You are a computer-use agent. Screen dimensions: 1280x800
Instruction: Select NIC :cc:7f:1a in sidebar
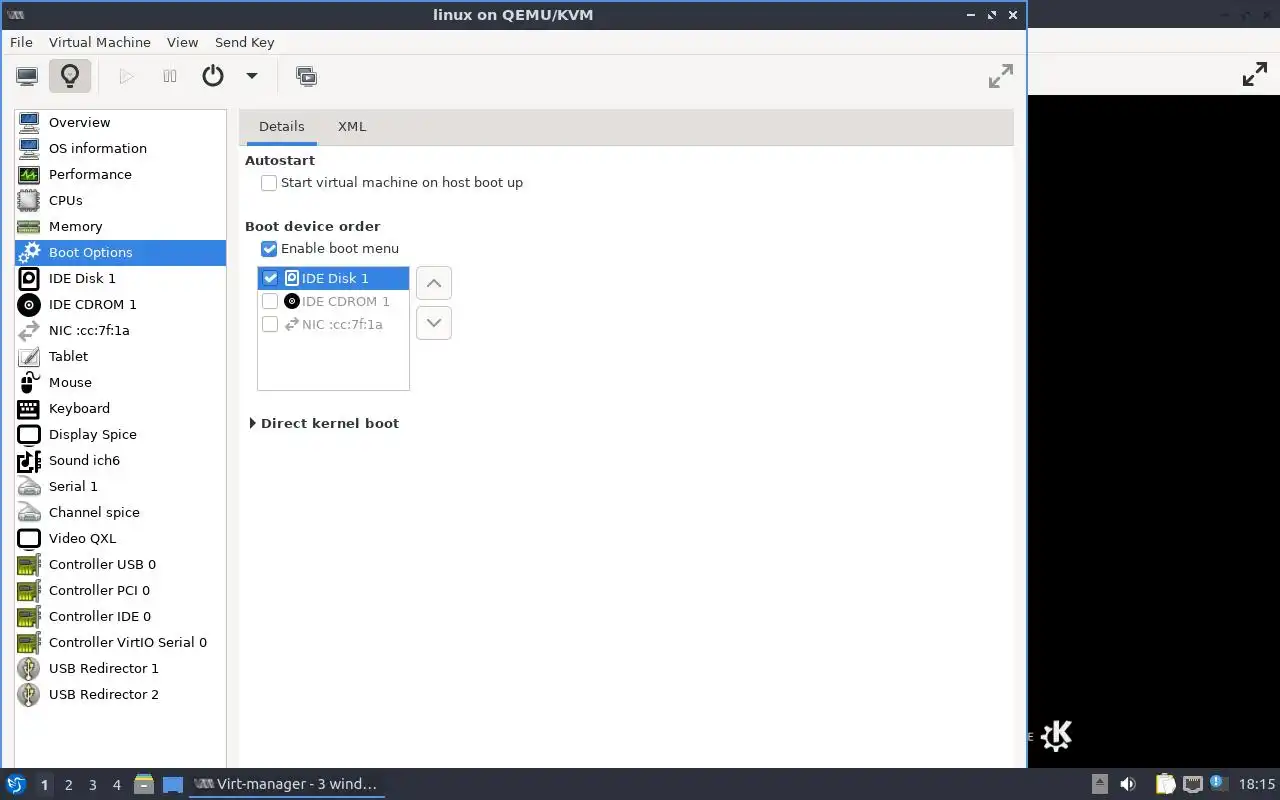click(x=120, y=330)
